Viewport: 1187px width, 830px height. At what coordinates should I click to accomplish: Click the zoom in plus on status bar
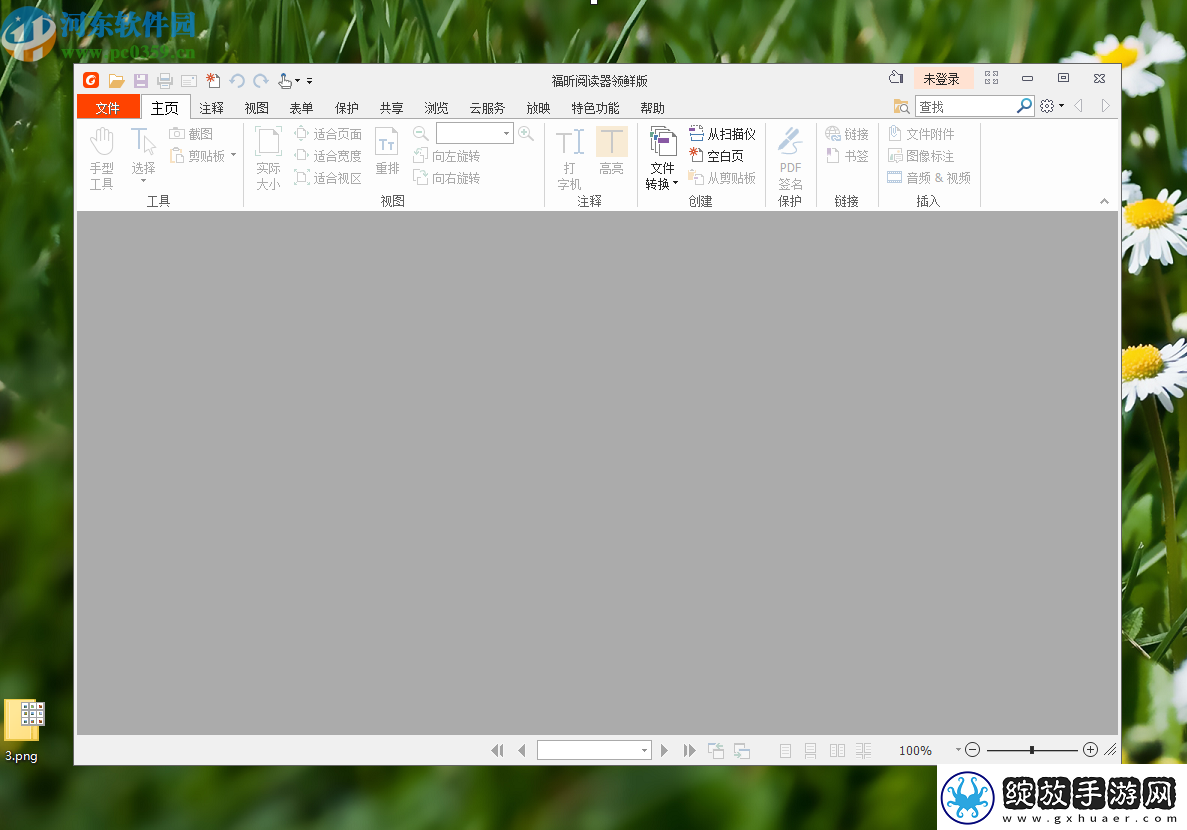pos(1090,750)
